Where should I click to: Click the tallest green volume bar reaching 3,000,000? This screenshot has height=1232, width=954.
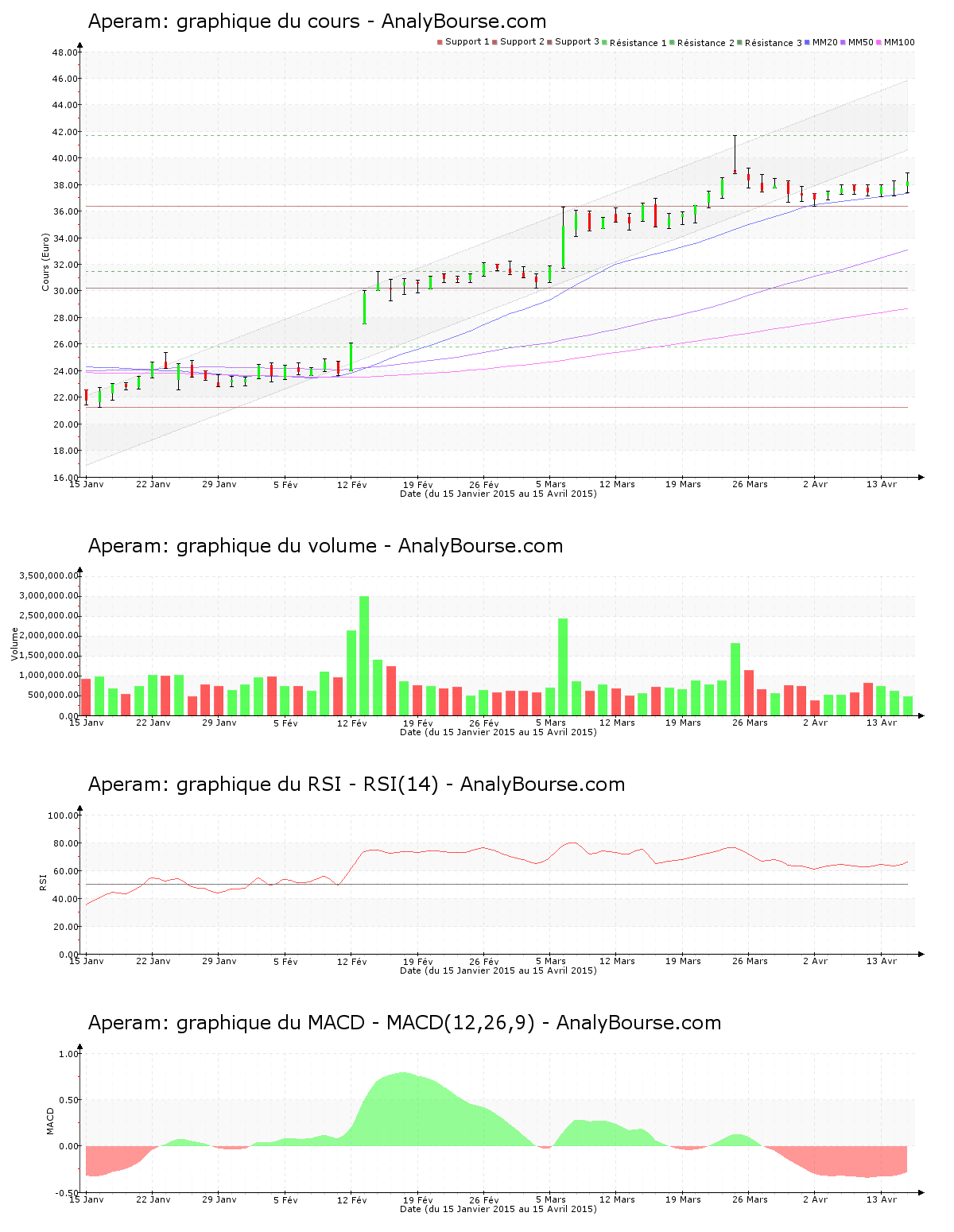pos(364,656)
